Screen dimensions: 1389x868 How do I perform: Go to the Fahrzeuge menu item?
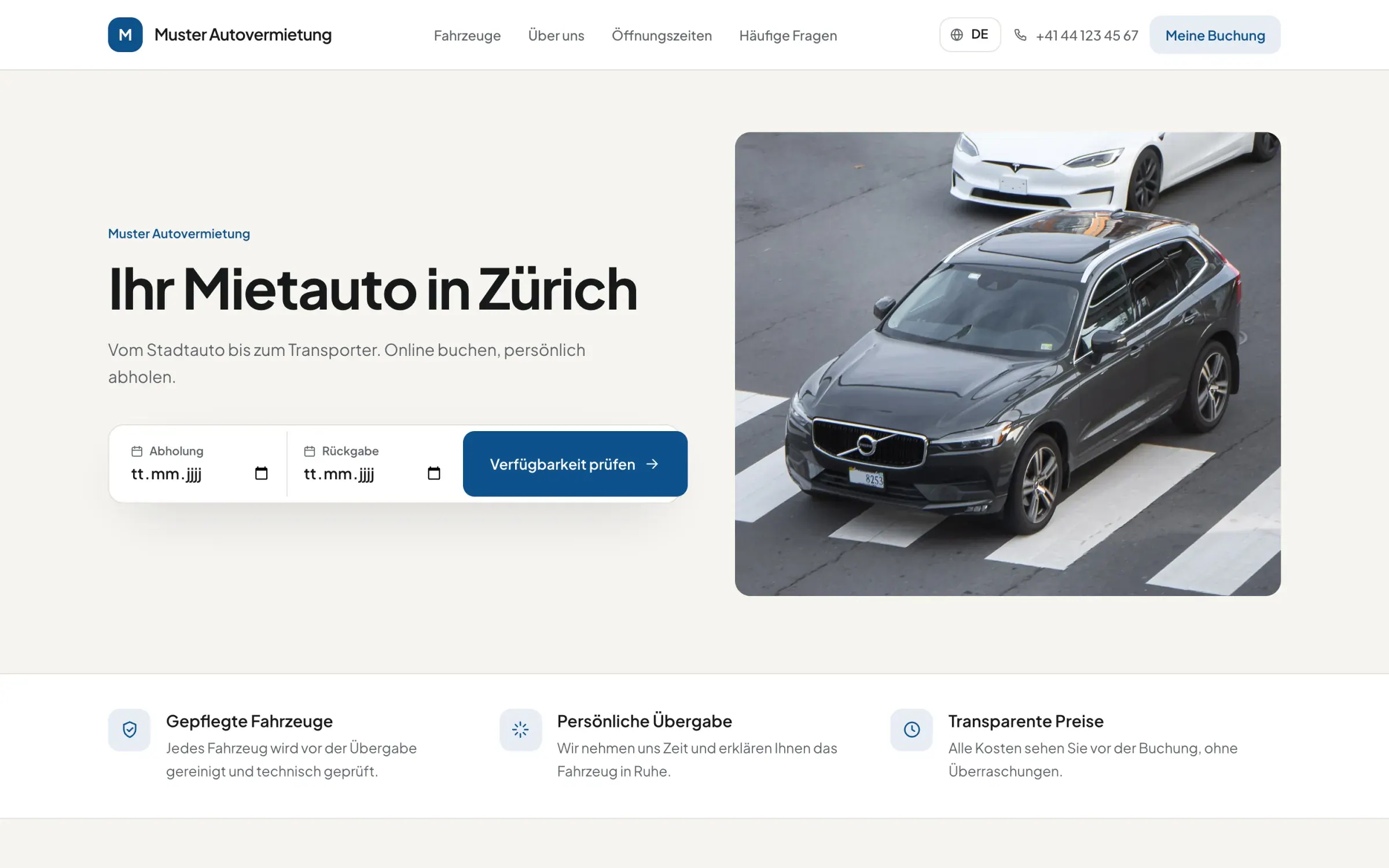click(x=467, y=35)
